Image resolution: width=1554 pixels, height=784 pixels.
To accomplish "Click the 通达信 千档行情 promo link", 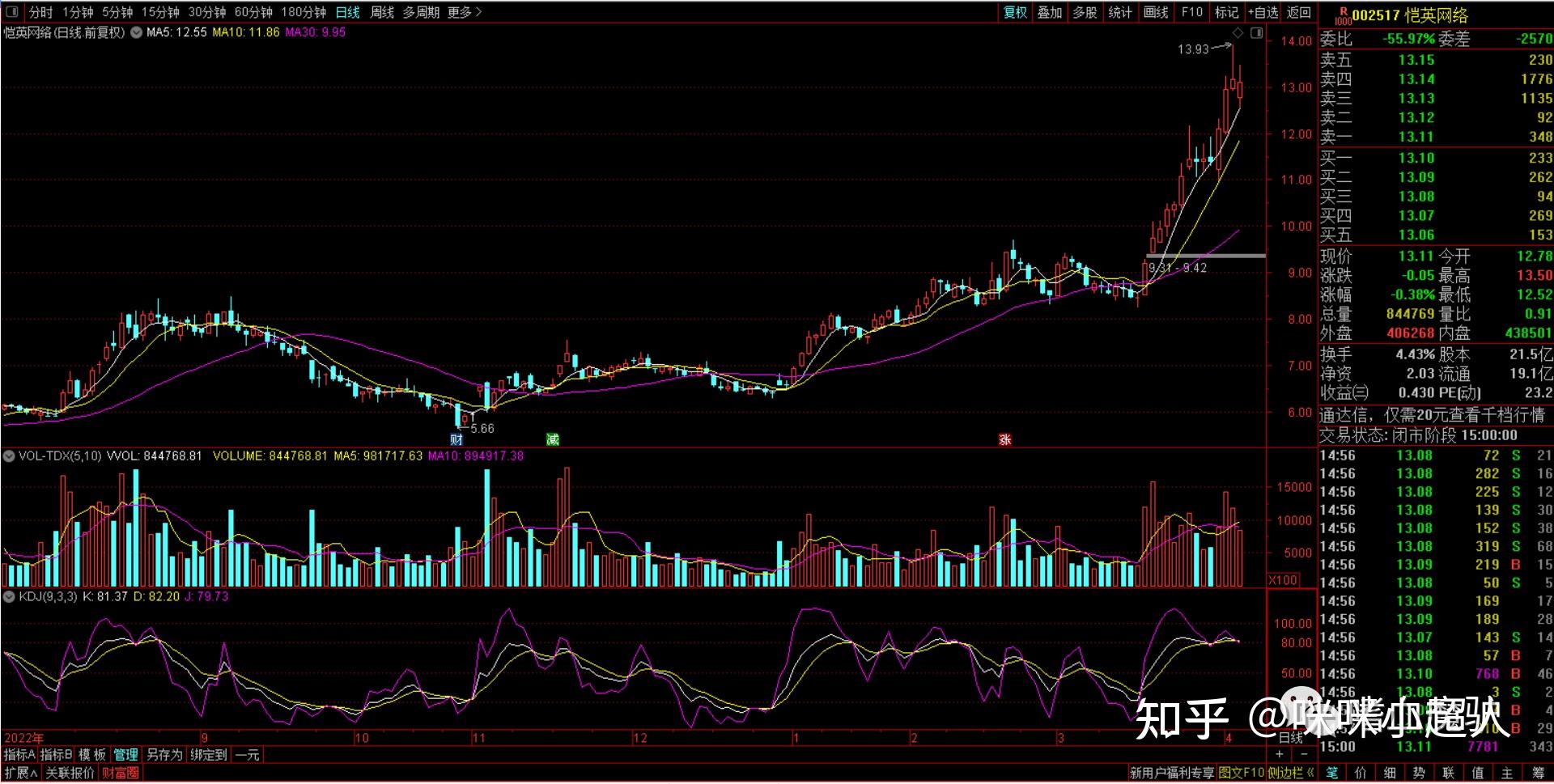I will pos(1433,415).
